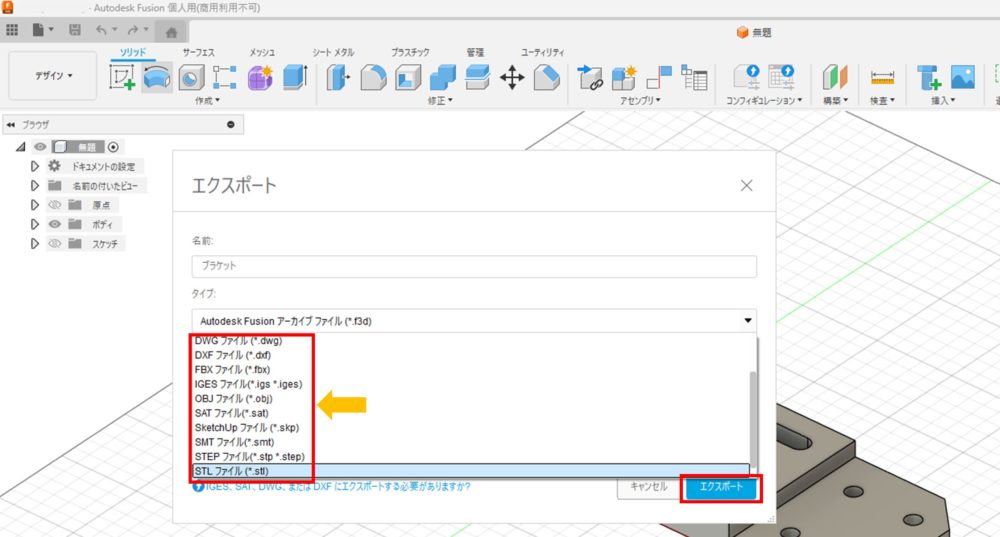
Task: Select the Fillet tool icon
Action: pos(373,78)
